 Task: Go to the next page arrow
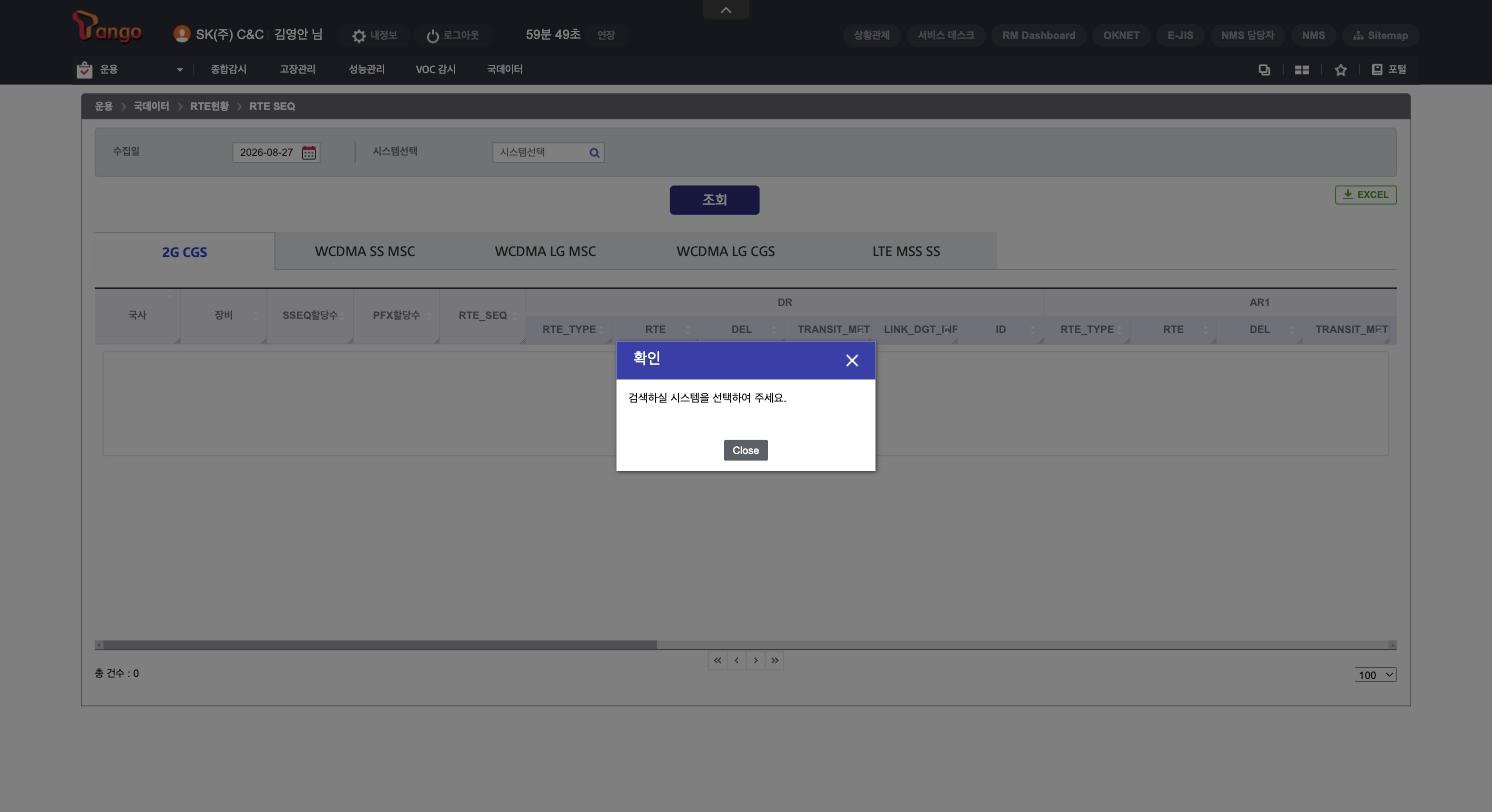point(755,660)
